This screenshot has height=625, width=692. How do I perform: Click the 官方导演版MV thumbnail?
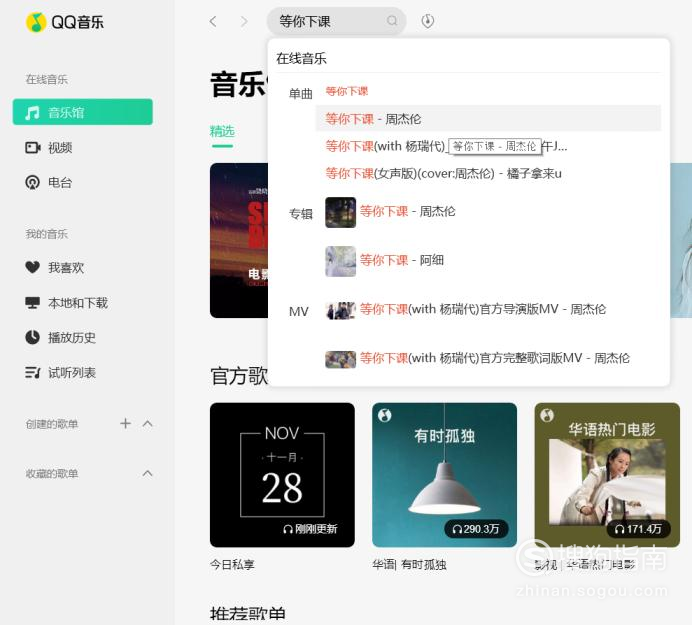point(340,310)
